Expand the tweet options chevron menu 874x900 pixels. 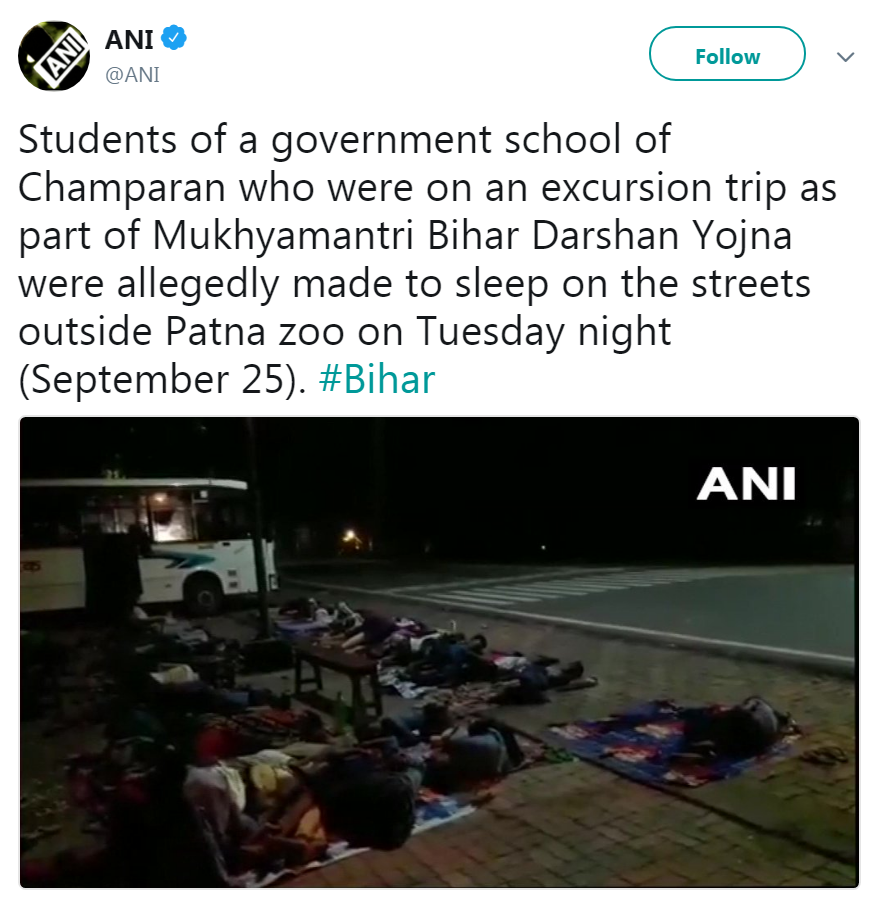click(x=845, y=57)
